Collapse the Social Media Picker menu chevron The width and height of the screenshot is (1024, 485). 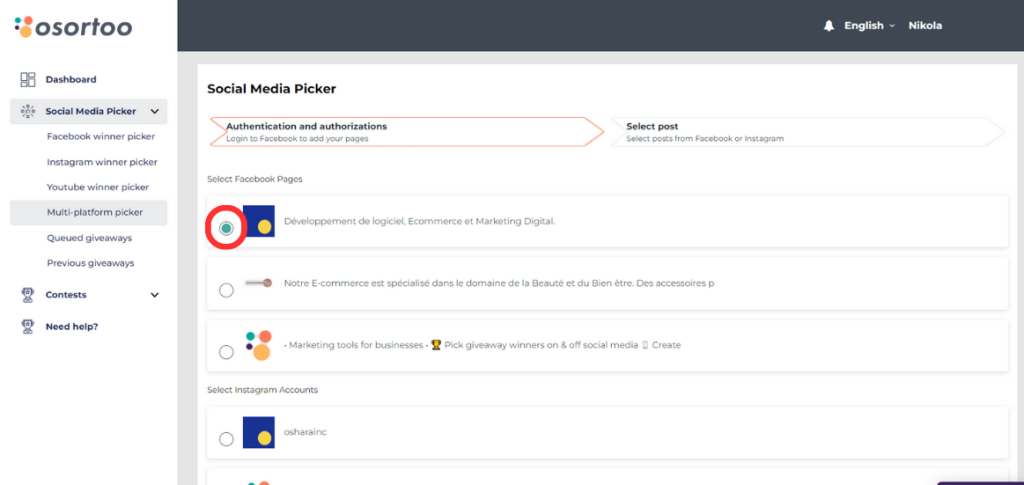pos(155,112)
